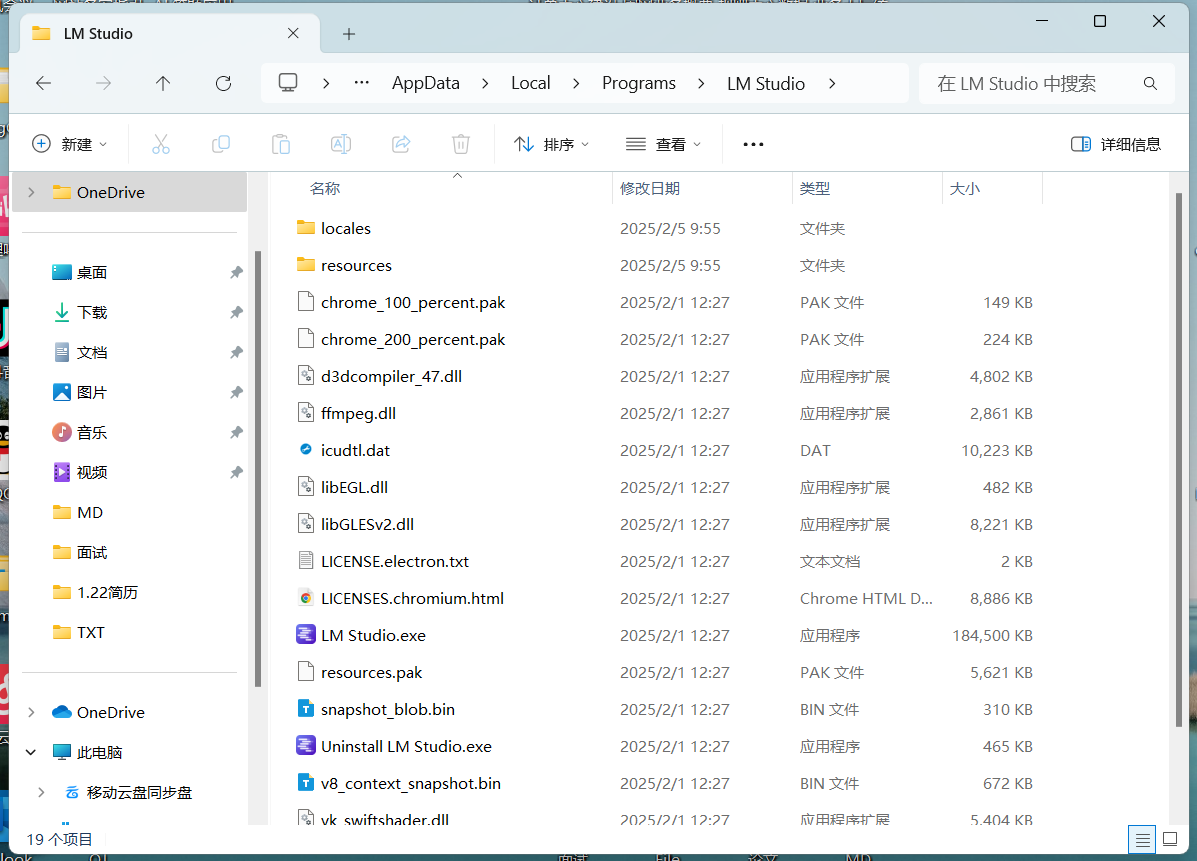This screenshot has height=861, width=1197.
Task: Click the Copy icon in toolbar
Action: pos(221,144)
